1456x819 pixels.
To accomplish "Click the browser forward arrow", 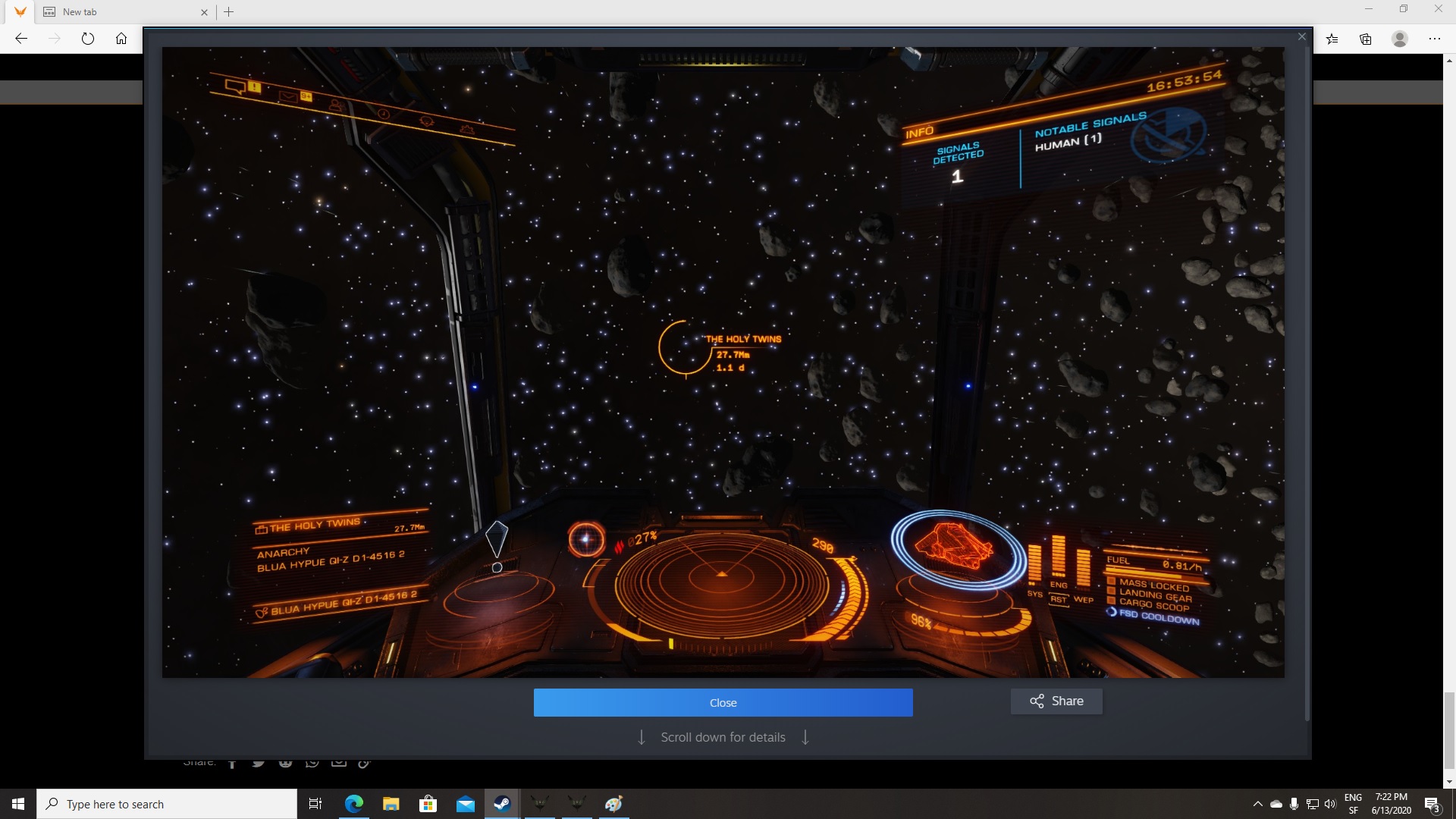I will click(x=55, y=39).
